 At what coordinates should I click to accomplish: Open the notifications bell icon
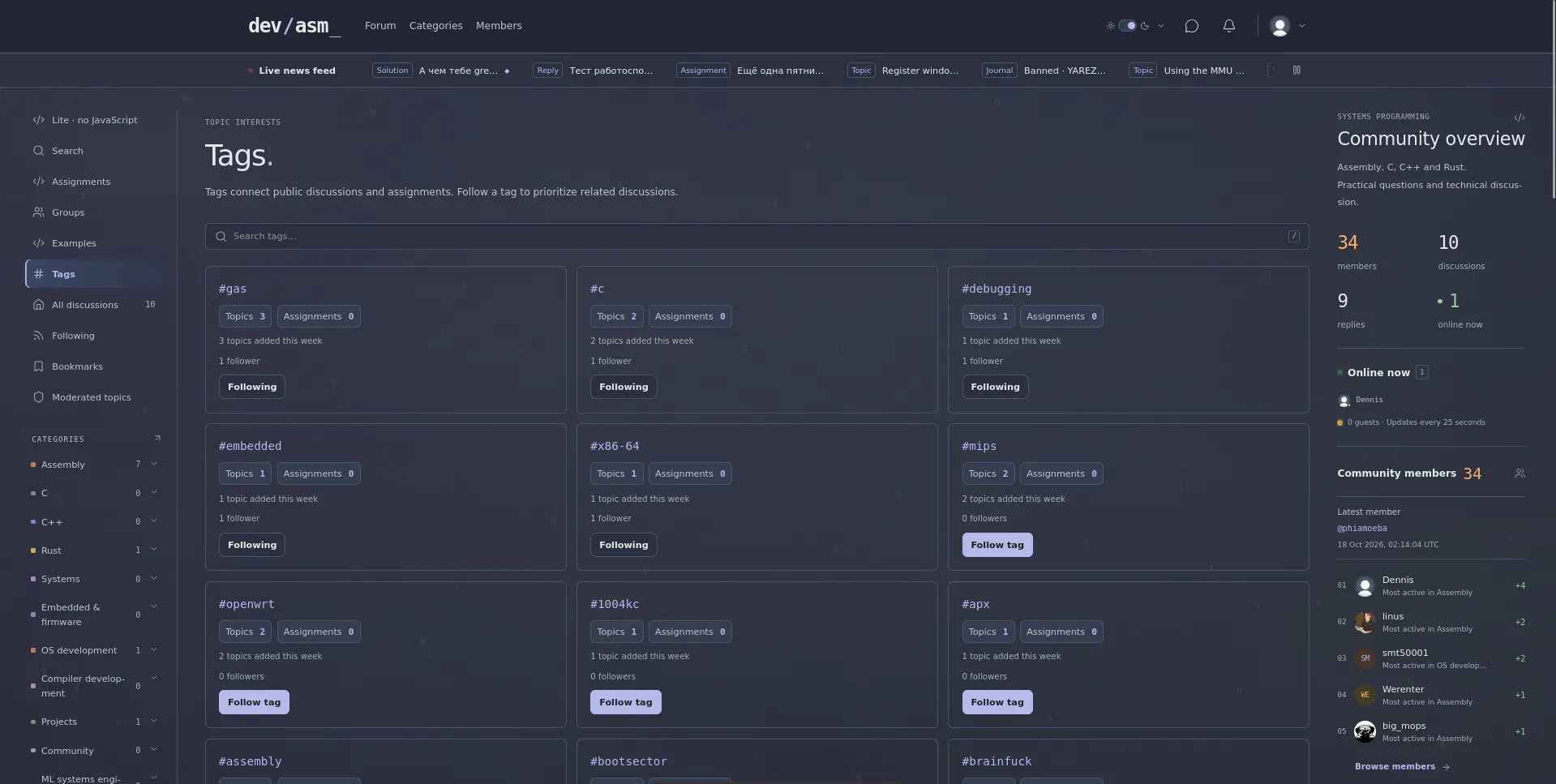(1229, 26)
